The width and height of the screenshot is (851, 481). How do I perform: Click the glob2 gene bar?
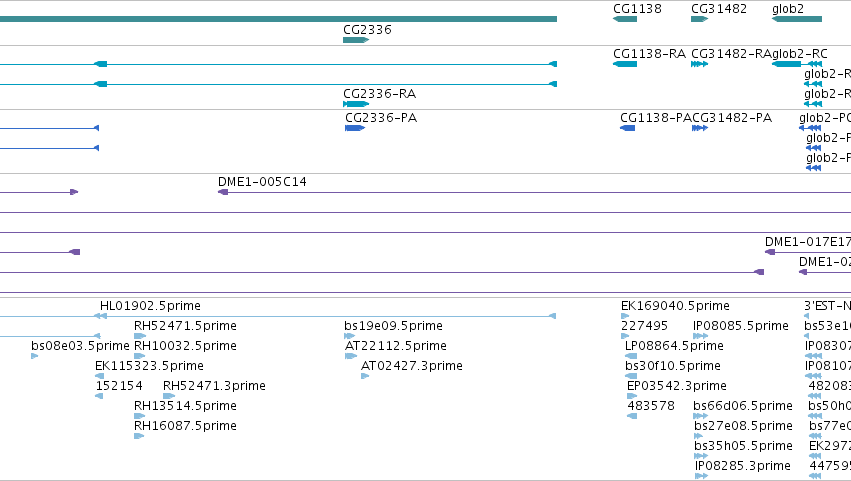click(797, 19)
